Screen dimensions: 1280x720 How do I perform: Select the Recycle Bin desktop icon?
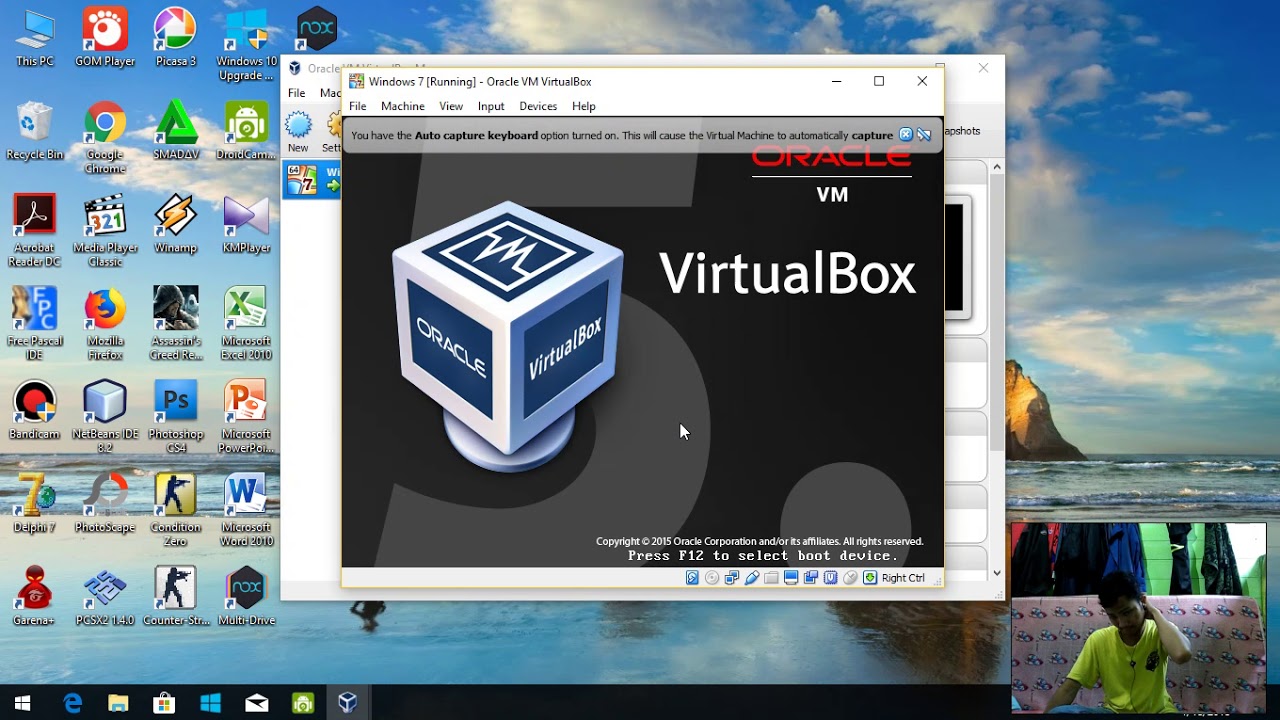click(35, 132)
